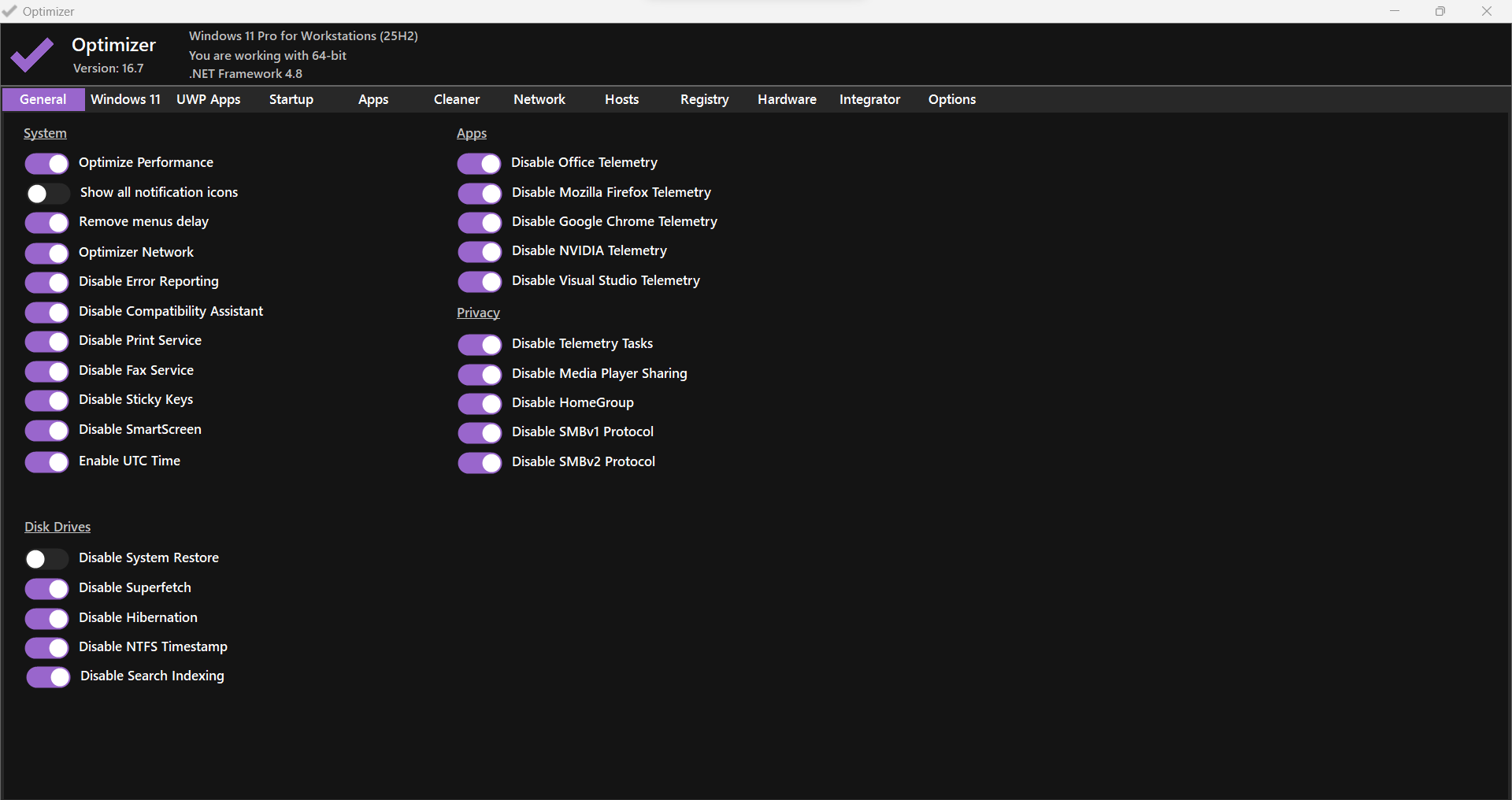Toggle Disable Error Reporting switch

coord(47,283)
